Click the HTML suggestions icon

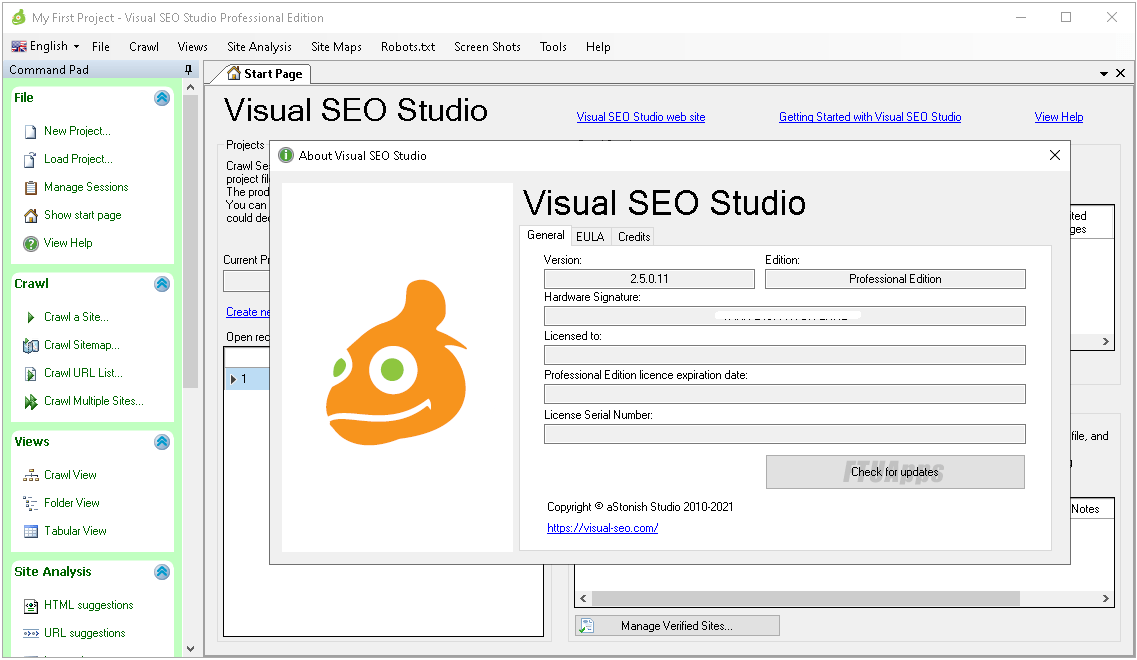31,605
